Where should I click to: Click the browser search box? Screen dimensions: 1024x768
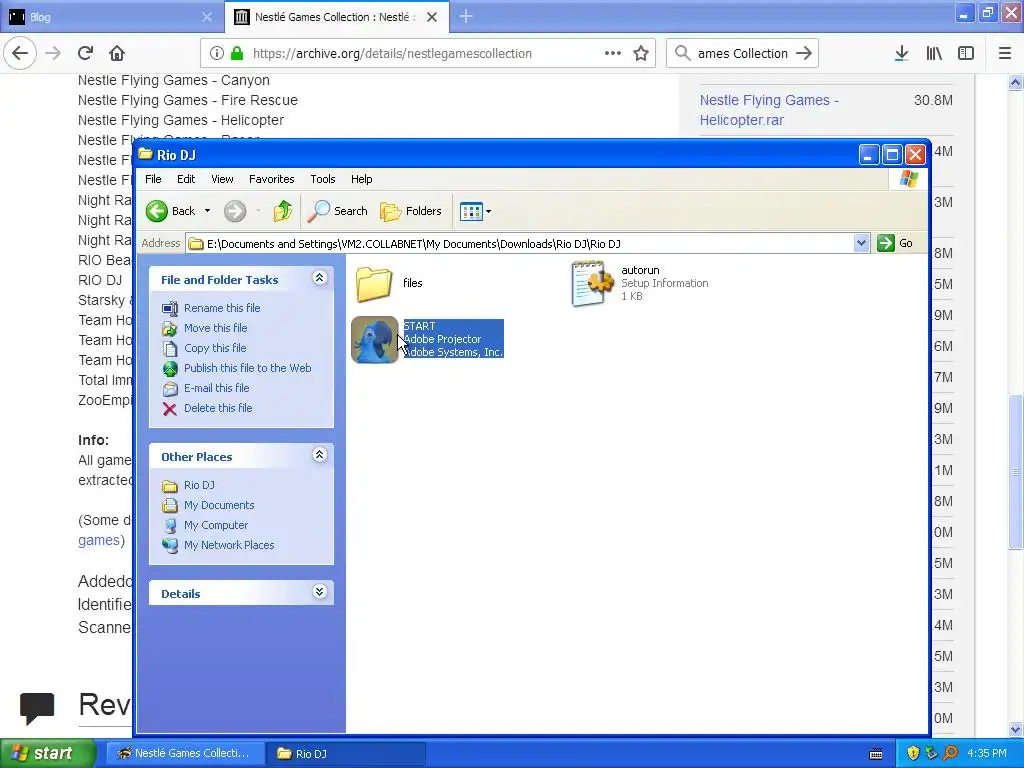click(743, 54)
